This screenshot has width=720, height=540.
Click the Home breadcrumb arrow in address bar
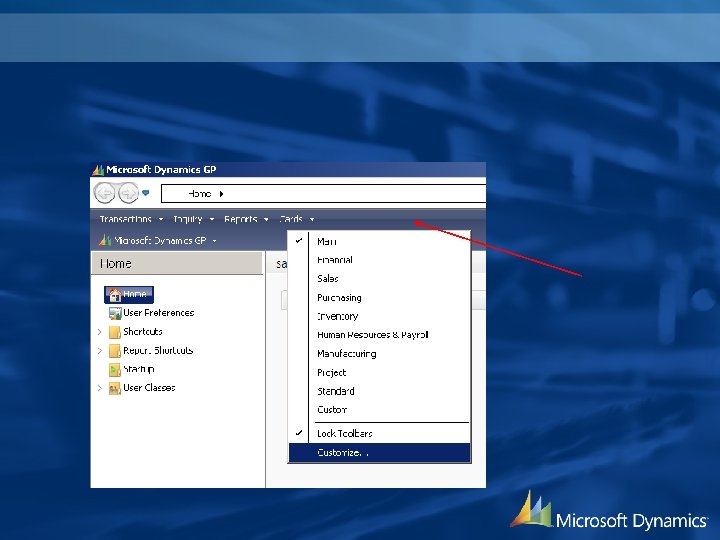tap(221, 194)
